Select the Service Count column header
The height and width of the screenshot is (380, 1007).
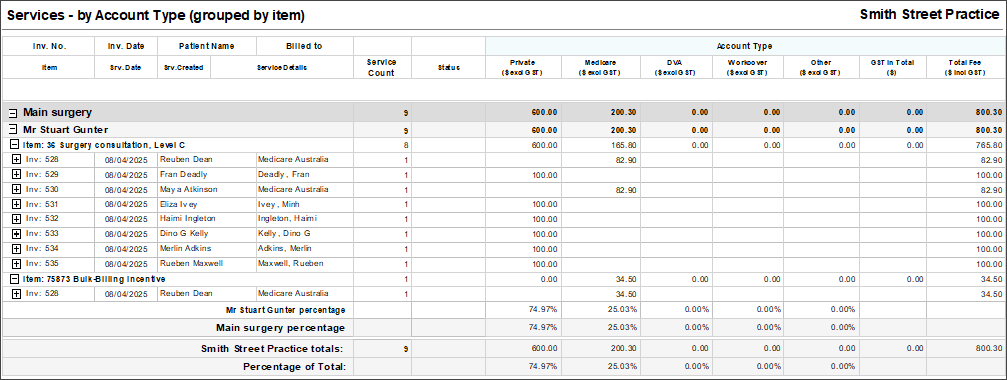[x=381, y=67]
